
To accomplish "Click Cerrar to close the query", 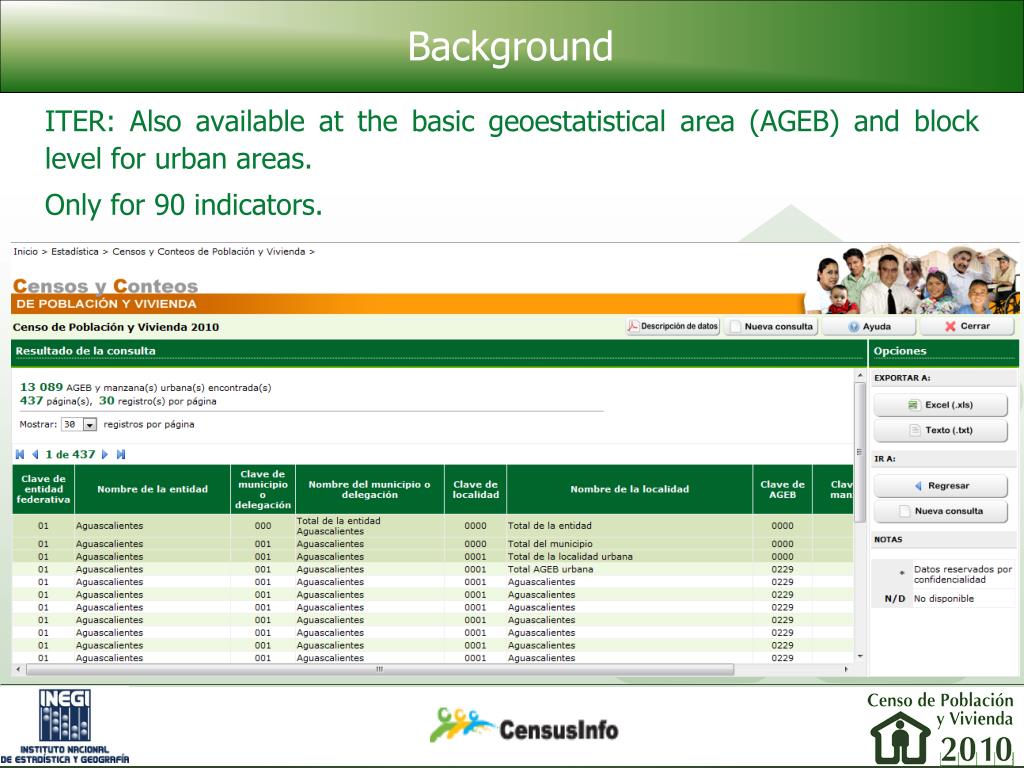I will tap(966, 326).
